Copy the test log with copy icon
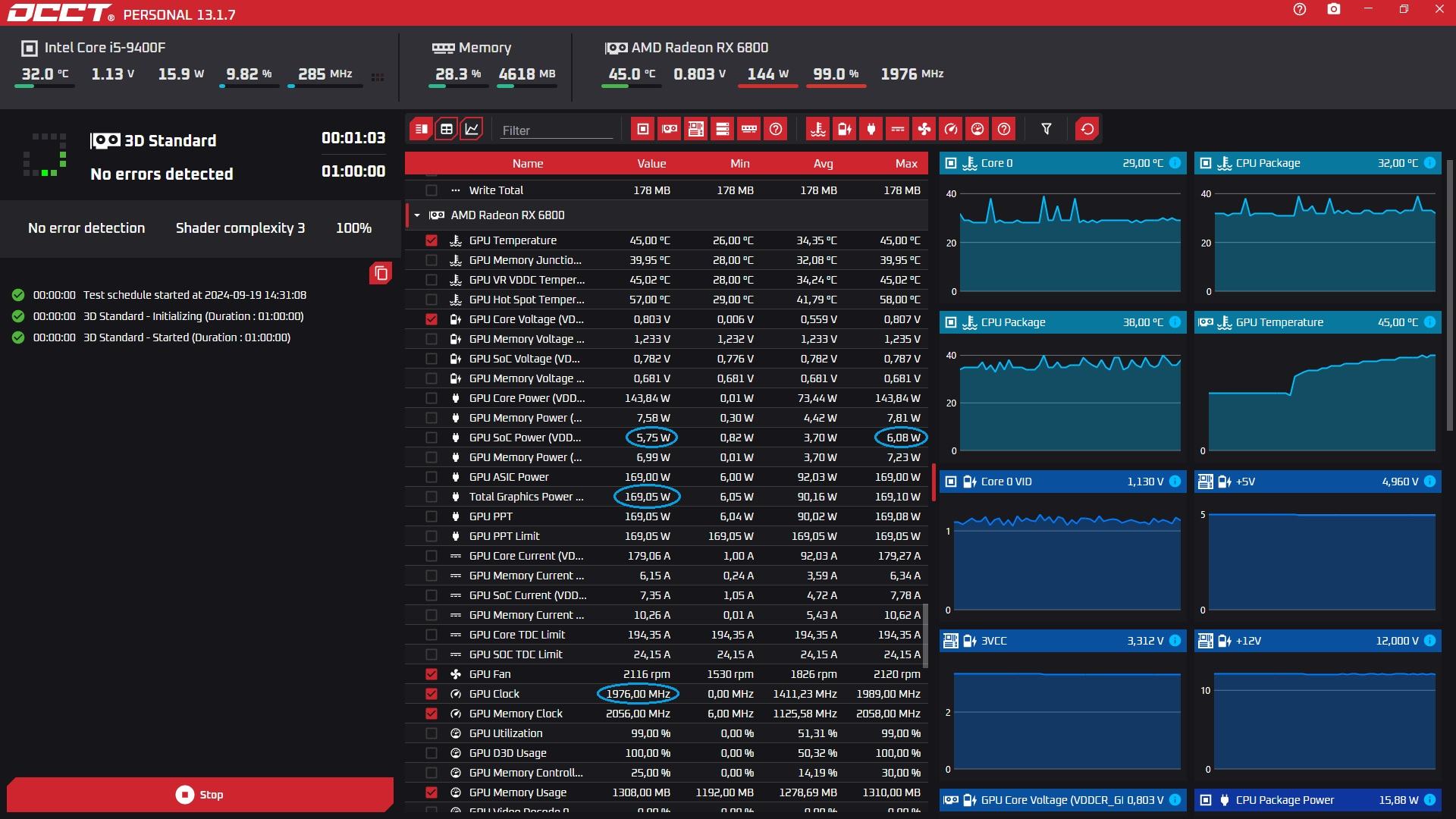Image resolution: width=1456 pixels, height=819 pixels. [381, 273]
